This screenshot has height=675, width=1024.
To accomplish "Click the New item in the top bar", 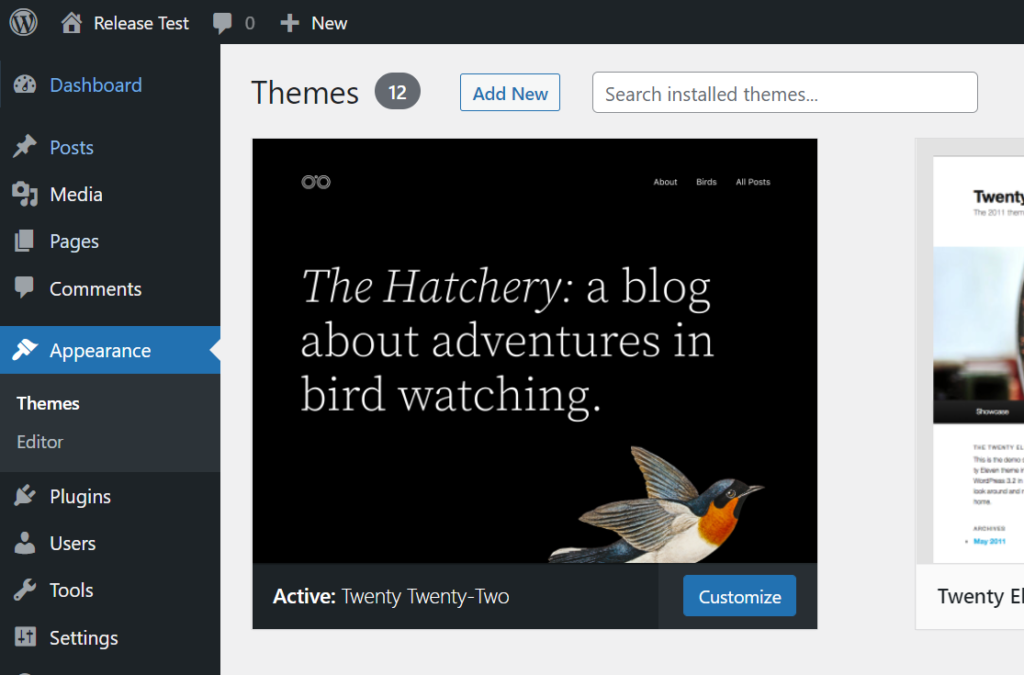I will pyautogui.click(x=313, y=22).
